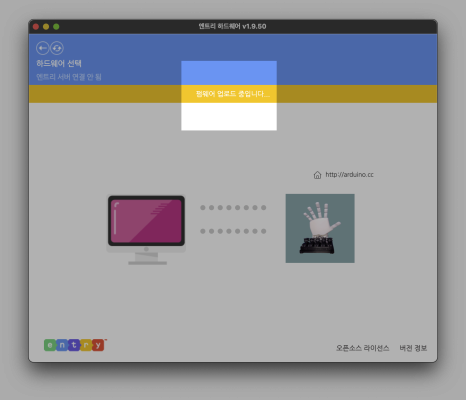
Task: Open 오픈소스 라이선스 link
Action: pyautogui.click(x=362, y=348)
